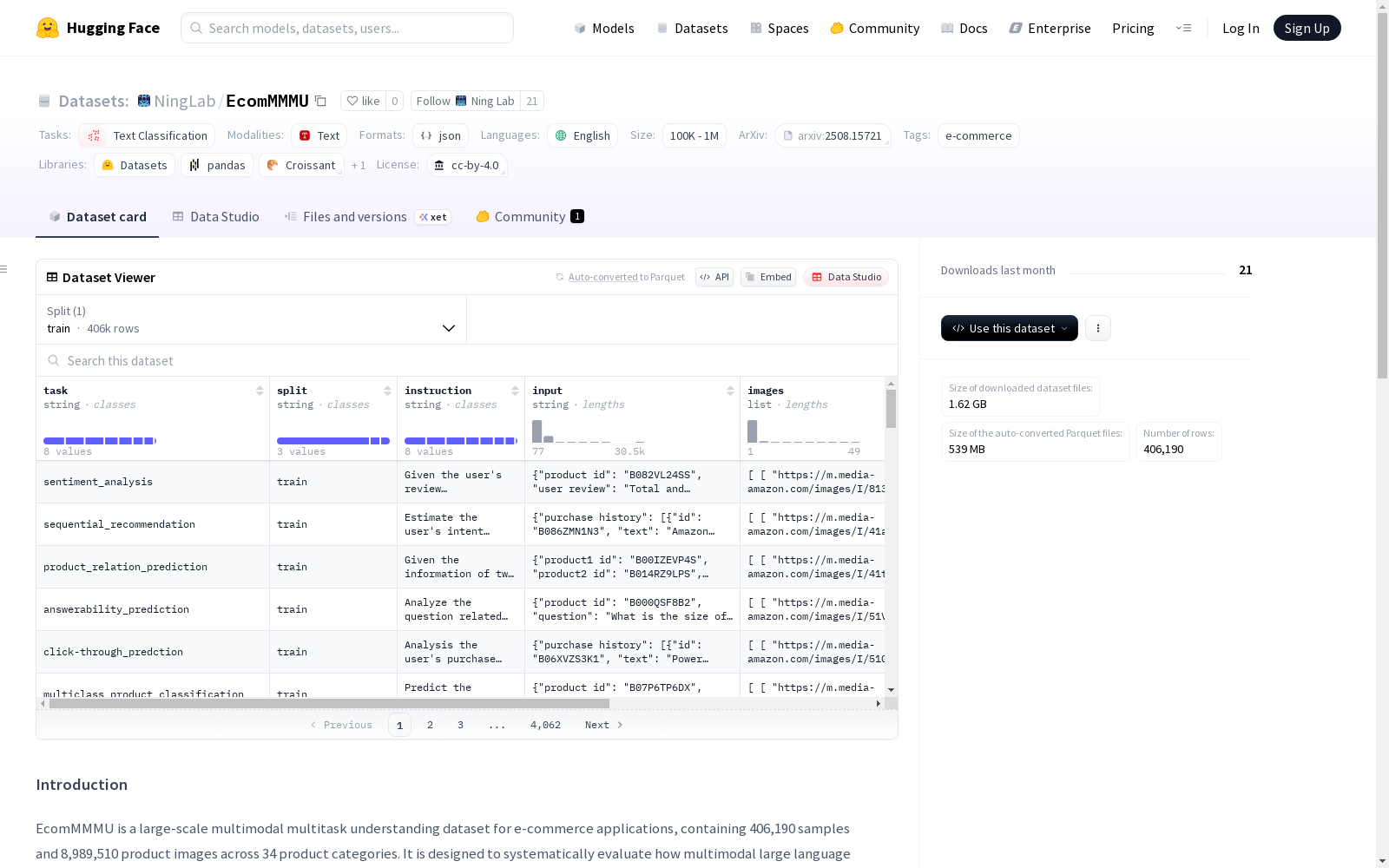This screenshot has height=868, width=1389.
Task: Choose the English language tag
Action: 583,135
